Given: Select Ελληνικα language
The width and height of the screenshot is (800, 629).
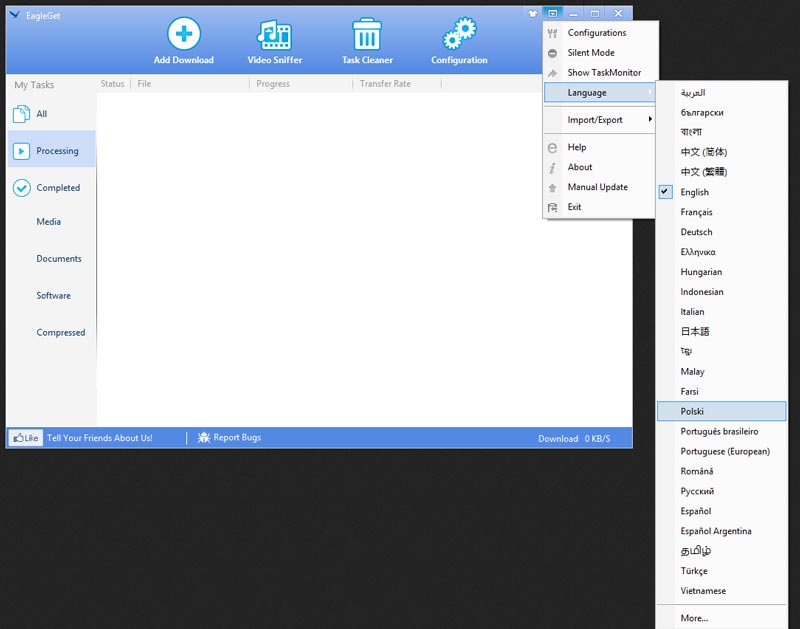Looking at the screenshot, I should pos(721,251).
